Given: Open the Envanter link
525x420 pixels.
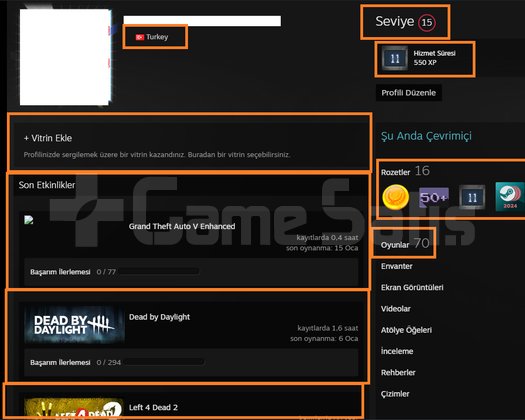Looking at the screenshot, I should click(x=396, y=266).
